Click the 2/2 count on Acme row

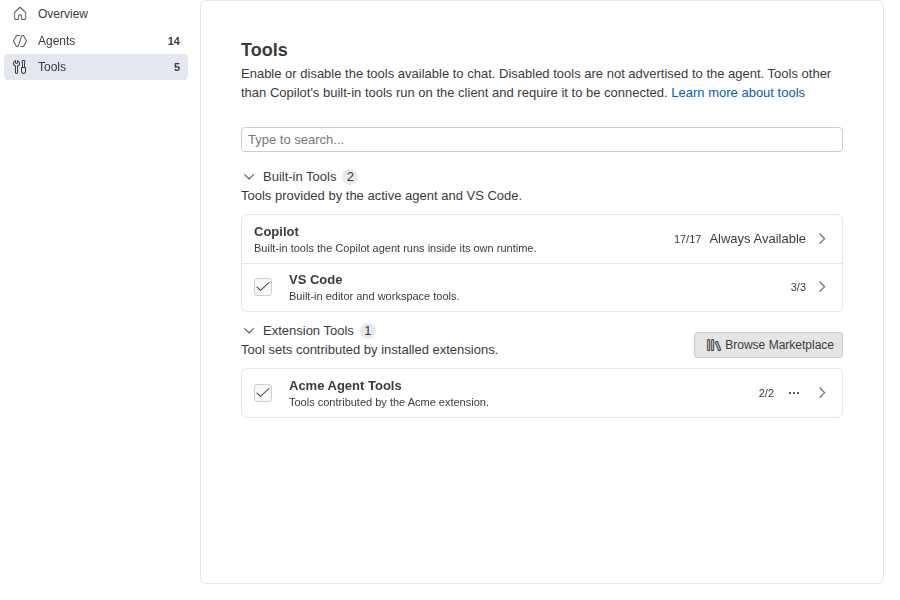[766, 393]
